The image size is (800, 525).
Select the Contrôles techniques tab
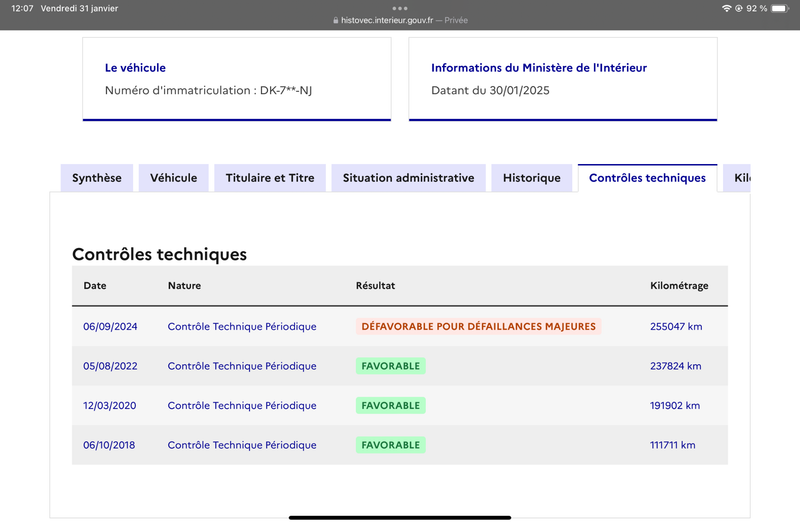(x=647, y=178)
